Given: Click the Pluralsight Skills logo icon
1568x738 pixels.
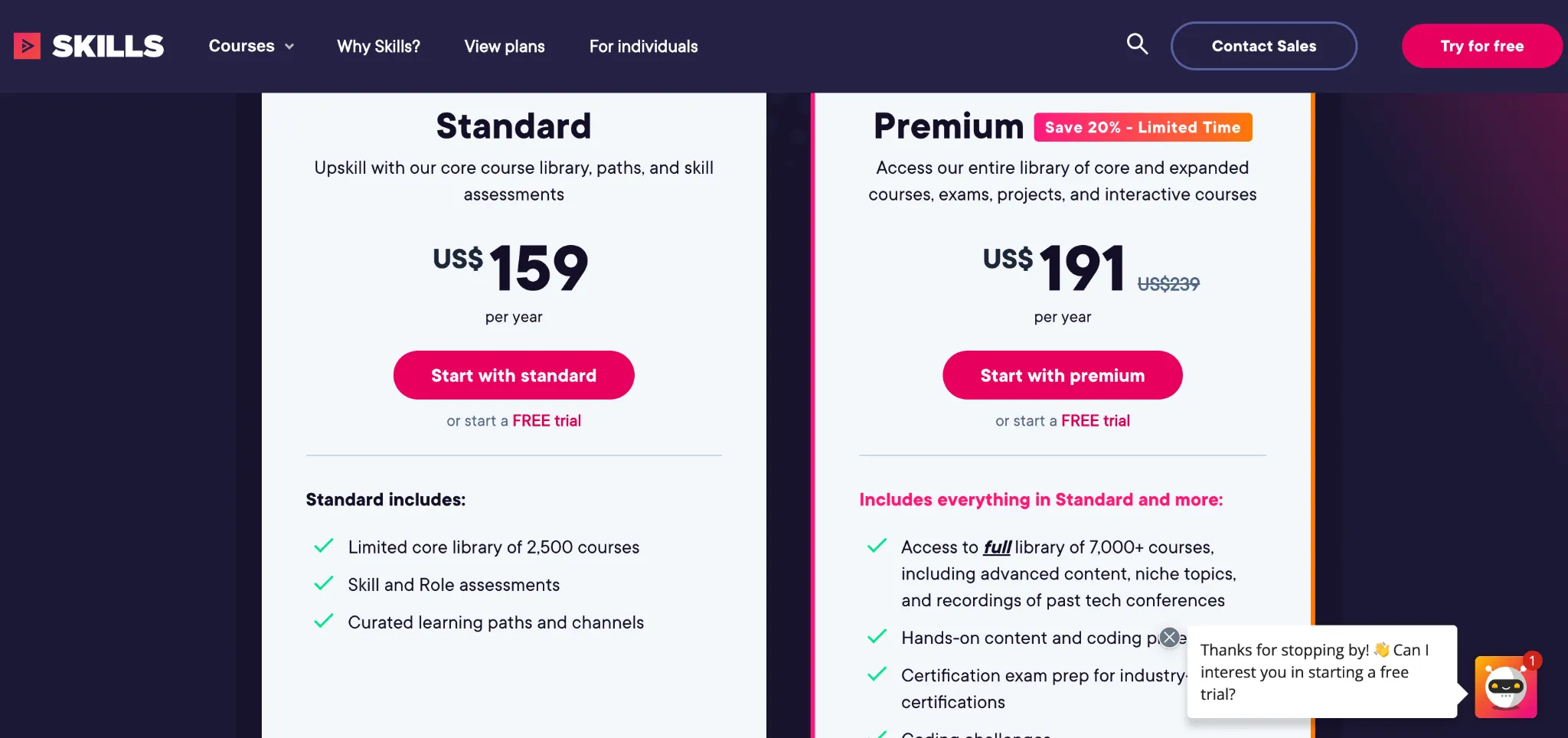Looking at the screenshot, I should pos(28,46).
